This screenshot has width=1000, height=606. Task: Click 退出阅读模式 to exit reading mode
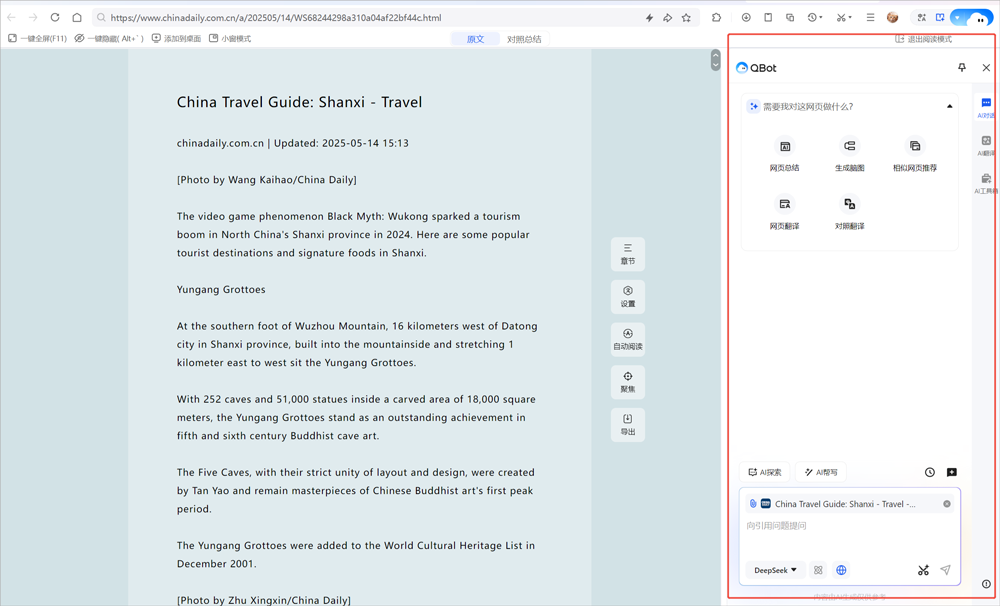pyautogui.click(x=923, y=39)
